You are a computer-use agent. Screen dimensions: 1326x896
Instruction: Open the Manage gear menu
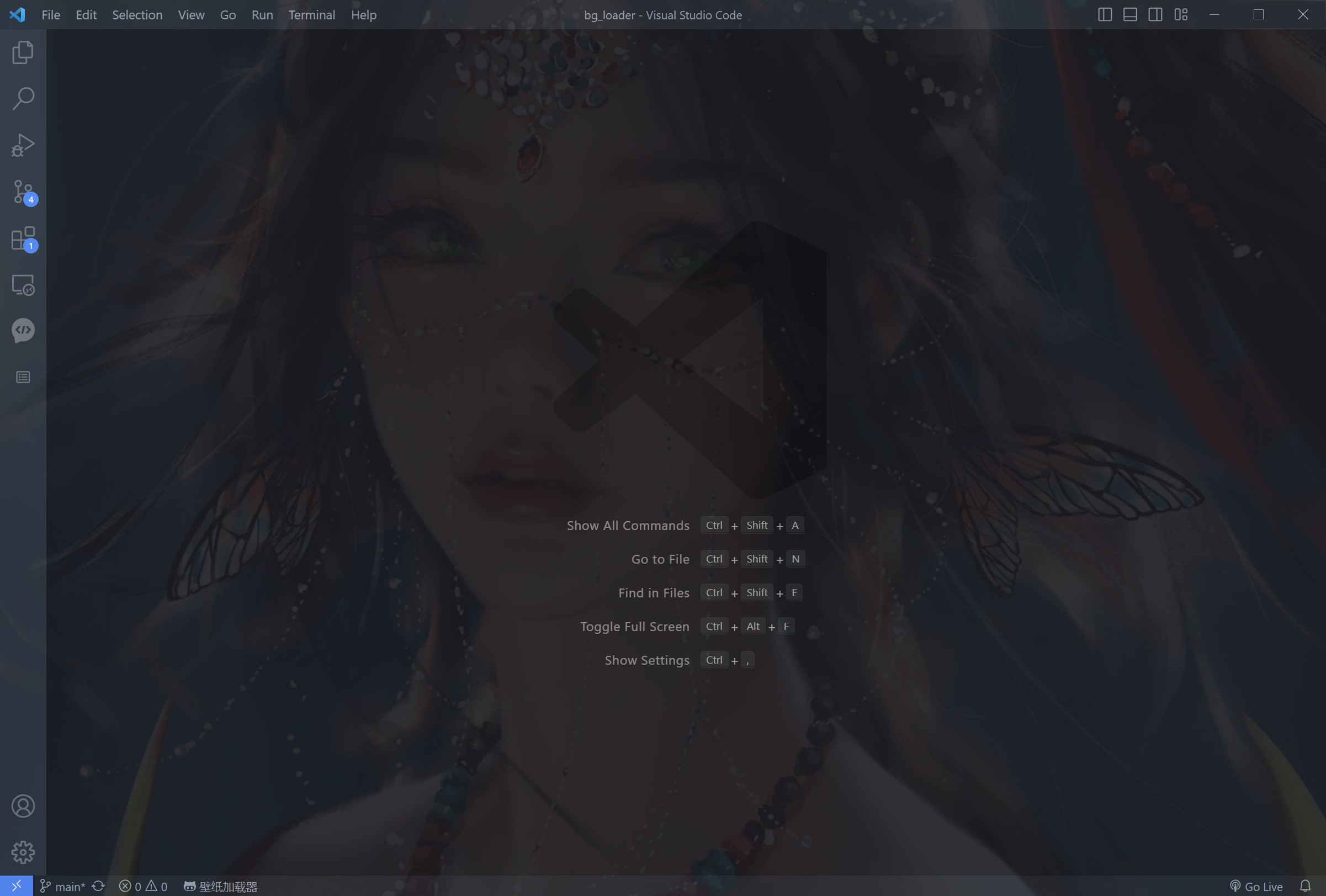point(23,852)
